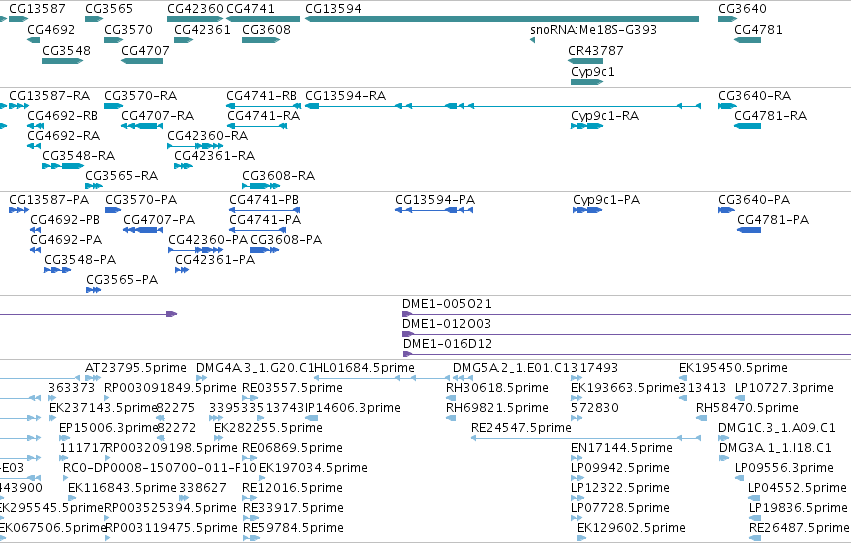The height and width of the screenshot is (543, 851).
Task: Select transcript CG4741-RA
Action: (x=257, y=126)
